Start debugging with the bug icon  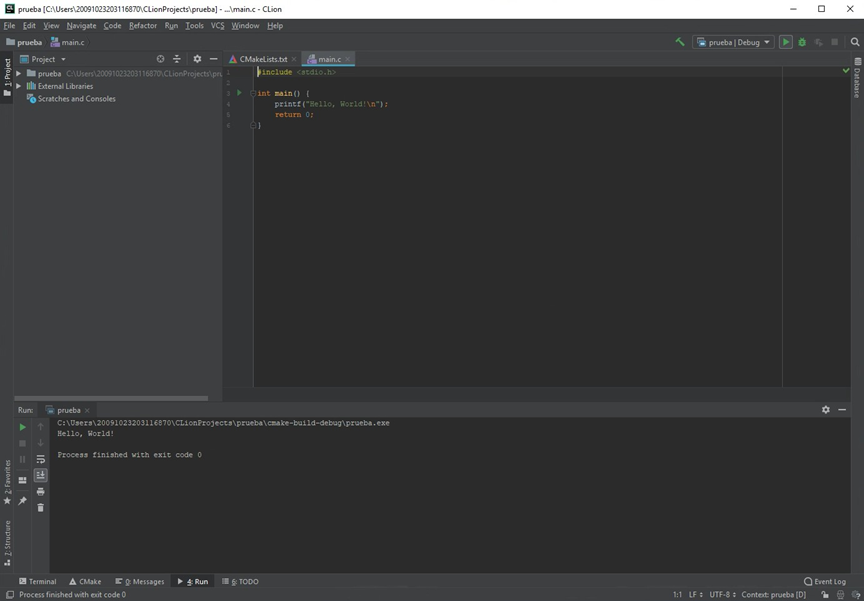pyautogui.click(x=802, y=42)
